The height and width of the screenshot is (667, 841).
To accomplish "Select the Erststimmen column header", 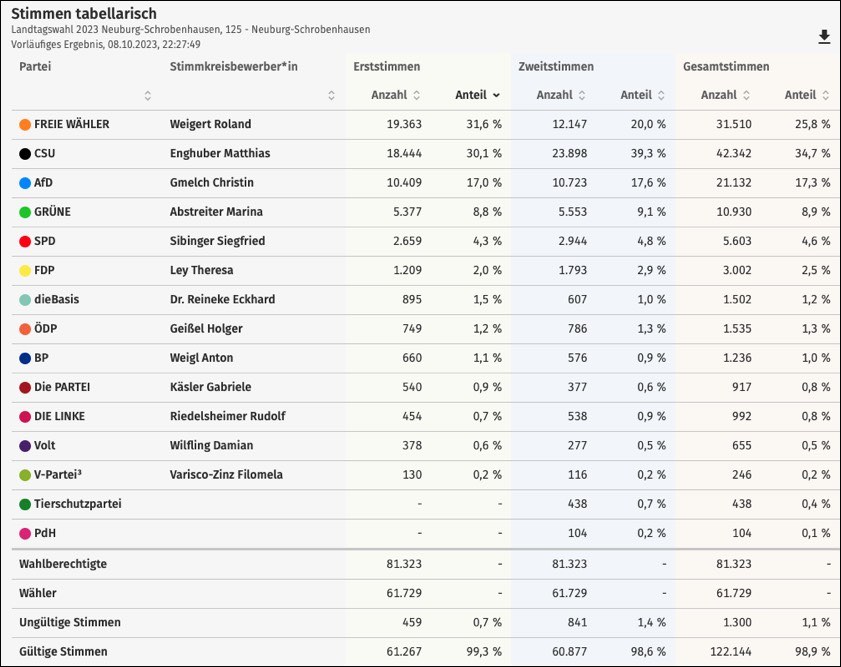I will click(x=386, y=67).
